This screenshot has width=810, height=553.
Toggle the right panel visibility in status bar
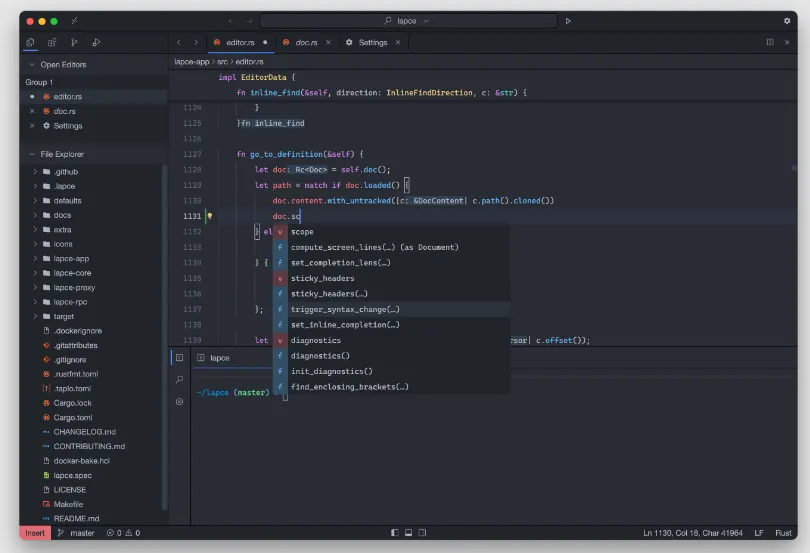tap(422, 533)
